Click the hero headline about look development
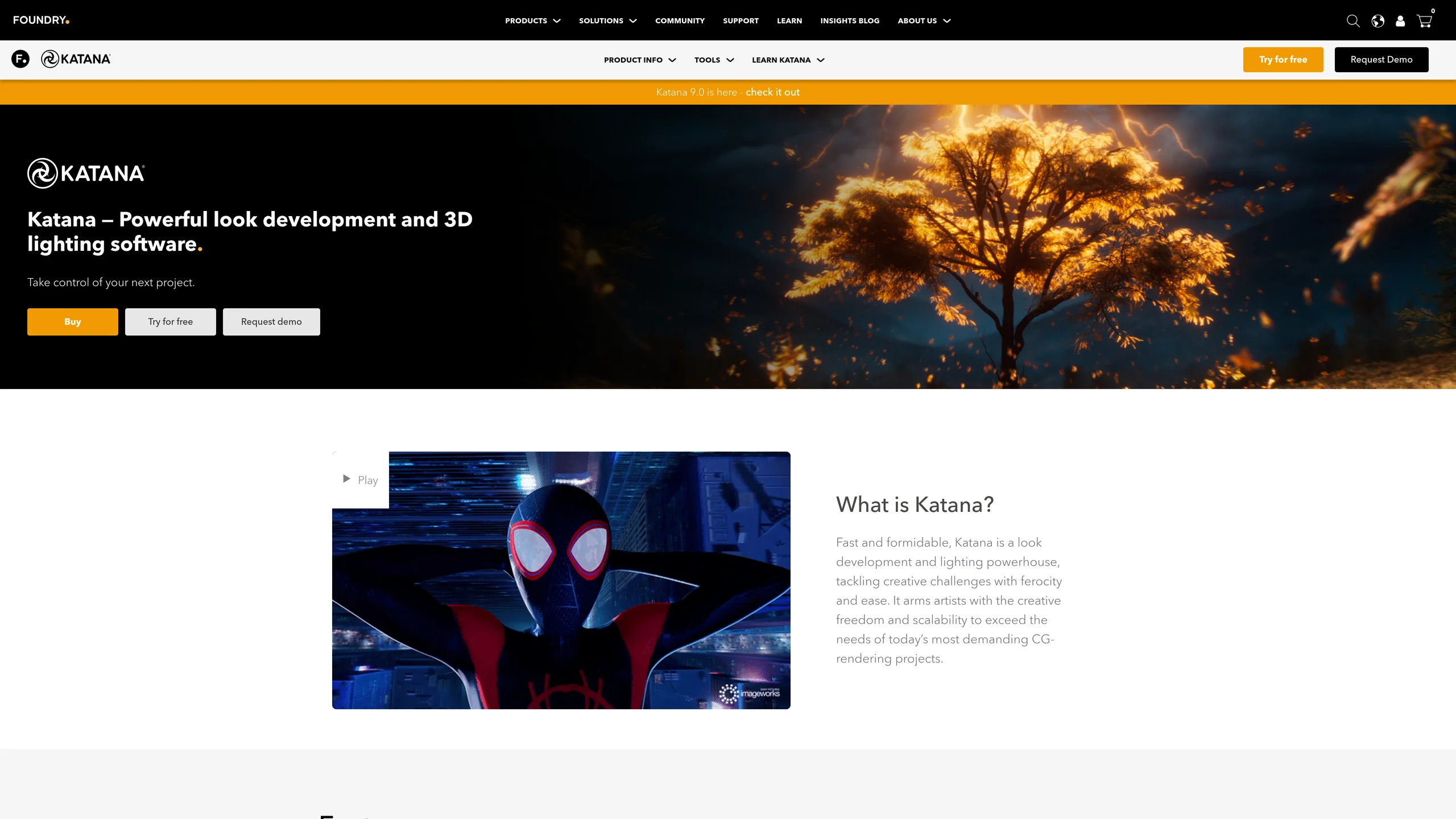This screenshot has height=819, width=1456. (250, 231)
